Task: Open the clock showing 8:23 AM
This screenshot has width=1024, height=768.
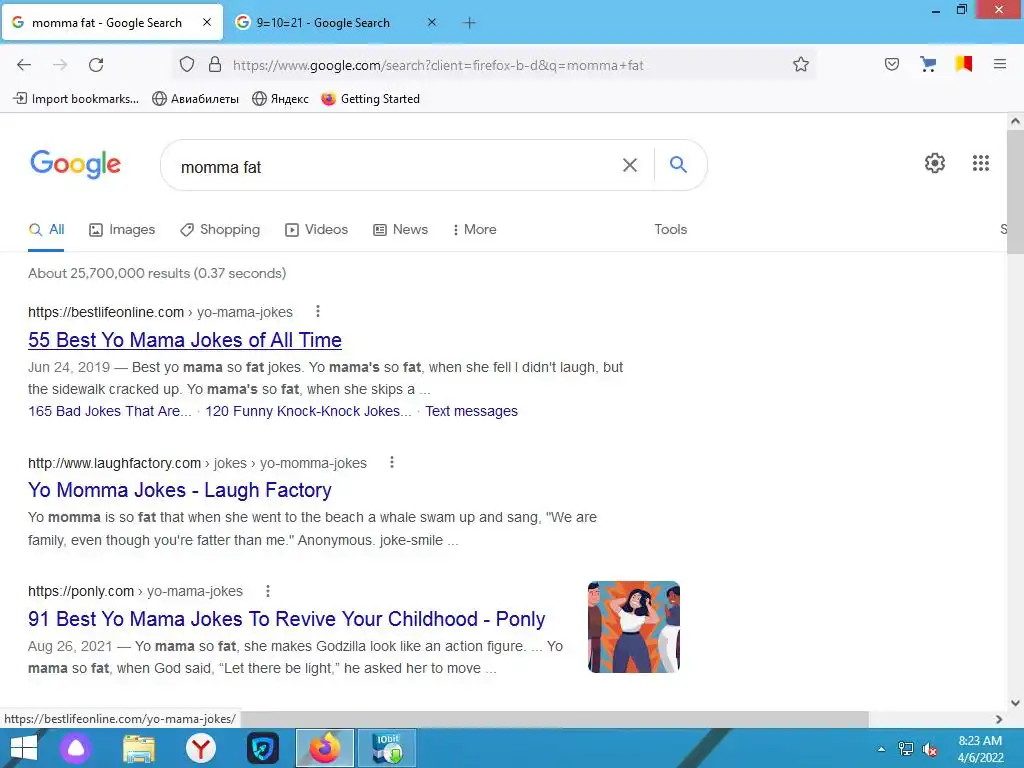Action: (x=980, y=749)
